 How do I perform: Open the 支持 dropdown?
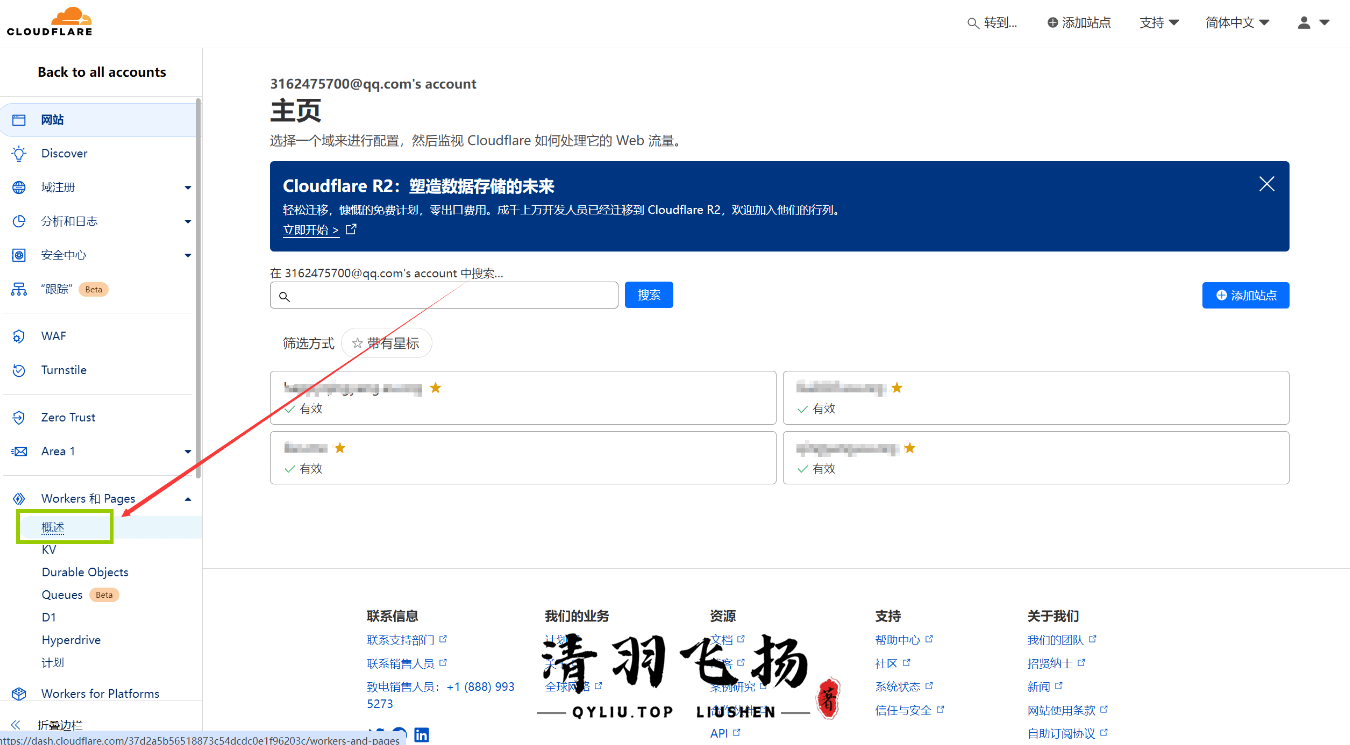click(1159, 22)
